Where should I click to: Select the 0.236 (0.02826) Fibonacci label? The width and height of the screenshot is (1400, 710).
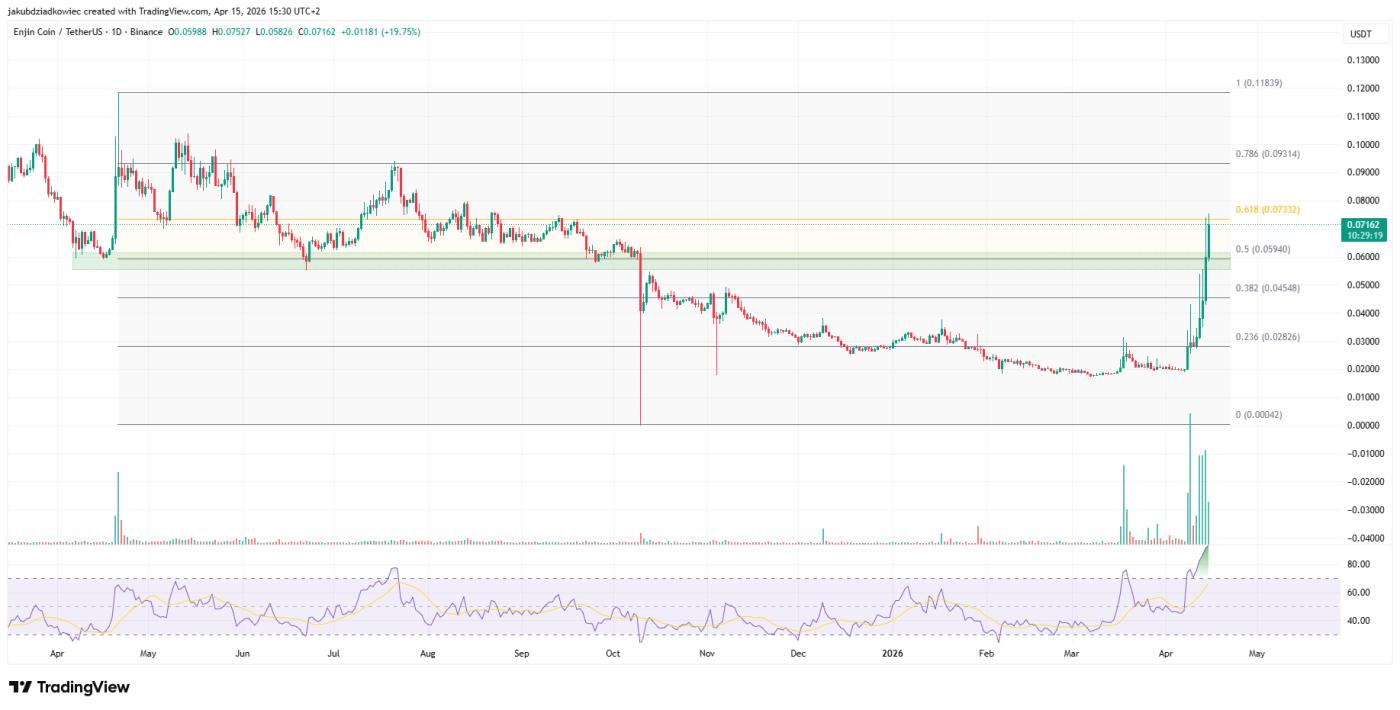(1267, 336)
